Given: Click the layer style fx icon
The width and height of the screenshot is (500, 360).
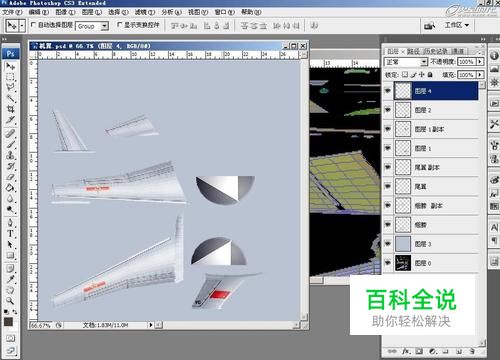Looking at the screenshot, I should (406, 351).
